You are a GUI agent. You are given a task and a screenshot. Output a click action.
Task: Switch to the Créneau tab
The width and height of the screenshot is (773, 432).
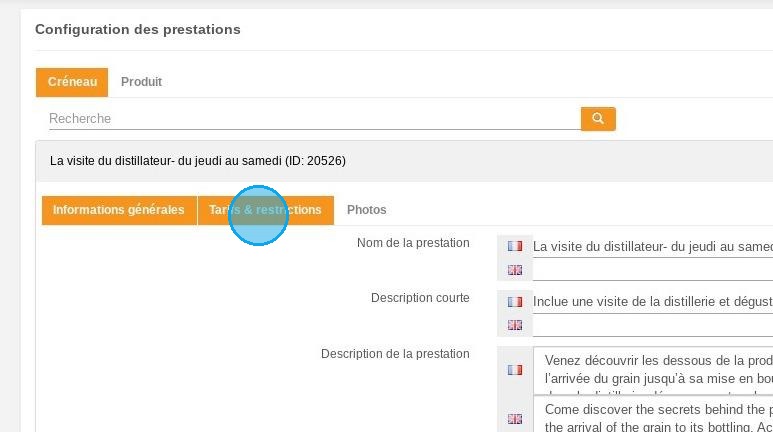pyautogui.click(x=72, y=82)
